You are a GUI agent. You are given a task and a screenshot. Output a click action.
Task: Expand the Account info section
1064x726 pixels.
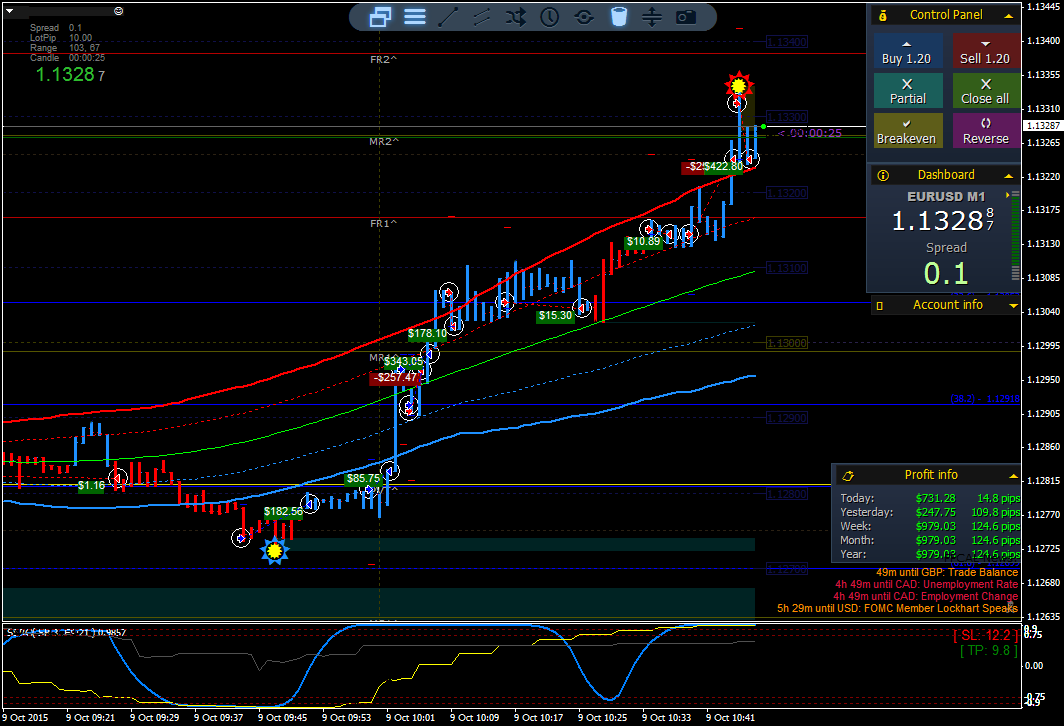(x=1013, y=306)
